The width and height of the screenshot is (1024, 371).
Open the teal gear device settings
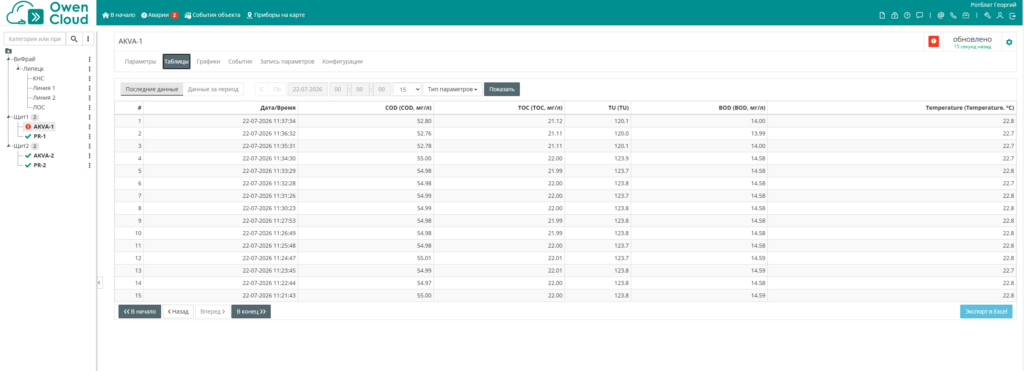tap(1009, 42)
